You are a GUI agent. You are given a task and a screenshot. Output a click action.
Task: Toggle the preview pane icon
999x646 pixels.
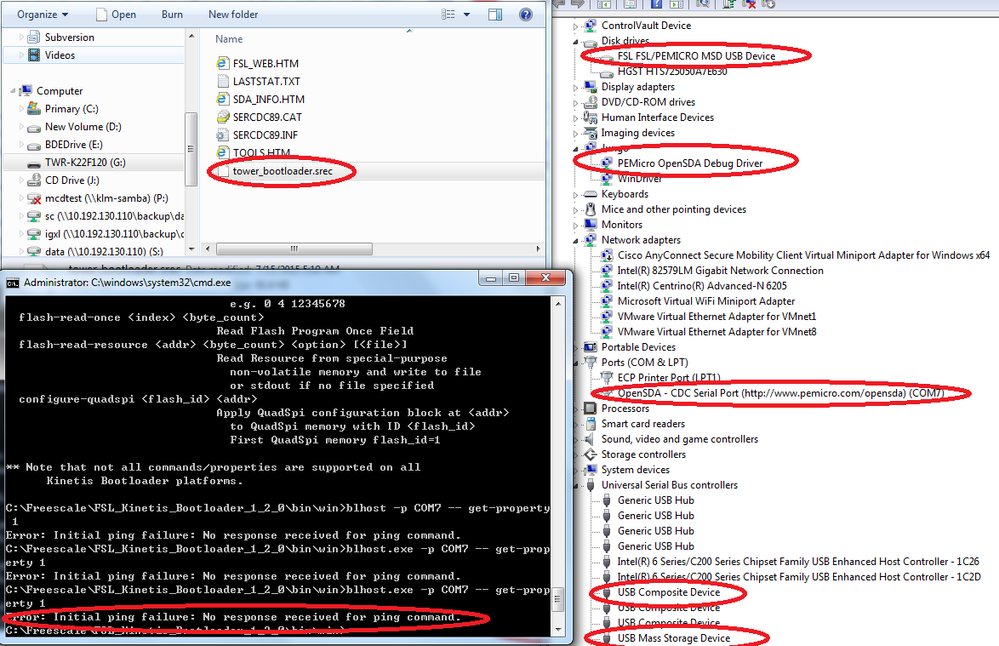coord(495,14)
